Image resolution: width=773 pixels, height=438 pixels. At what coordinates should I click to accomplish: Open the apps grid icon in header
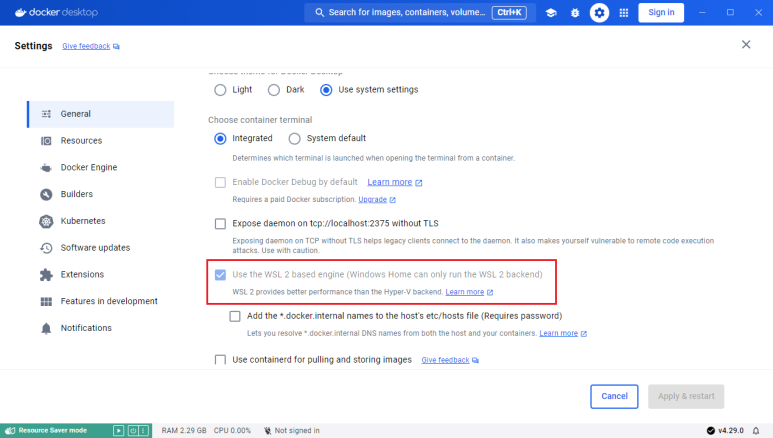624,13
